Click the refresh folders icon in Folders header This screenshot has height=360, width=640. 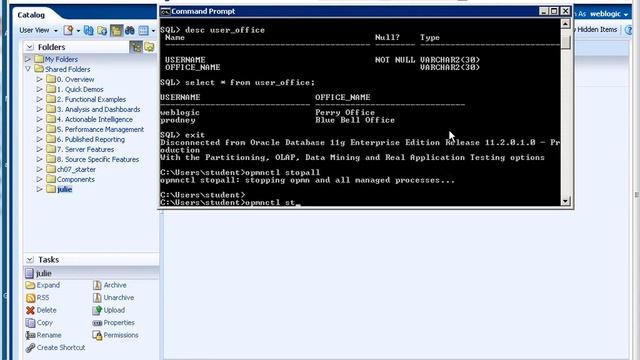pos(149,47)
